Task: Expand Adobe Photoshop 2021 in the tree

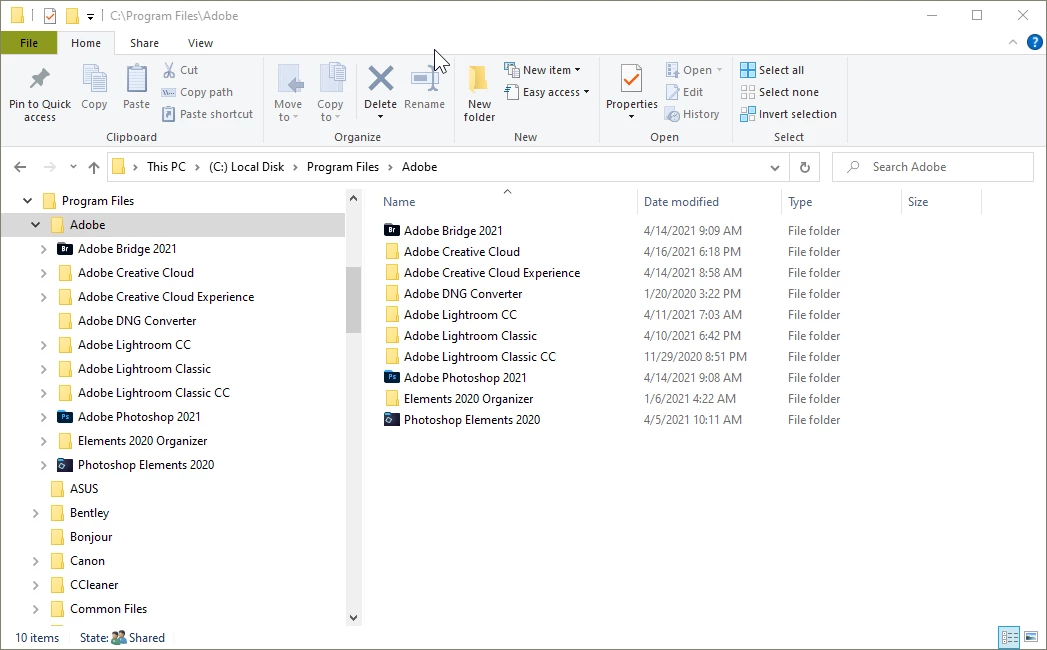Action: (43, 418)
